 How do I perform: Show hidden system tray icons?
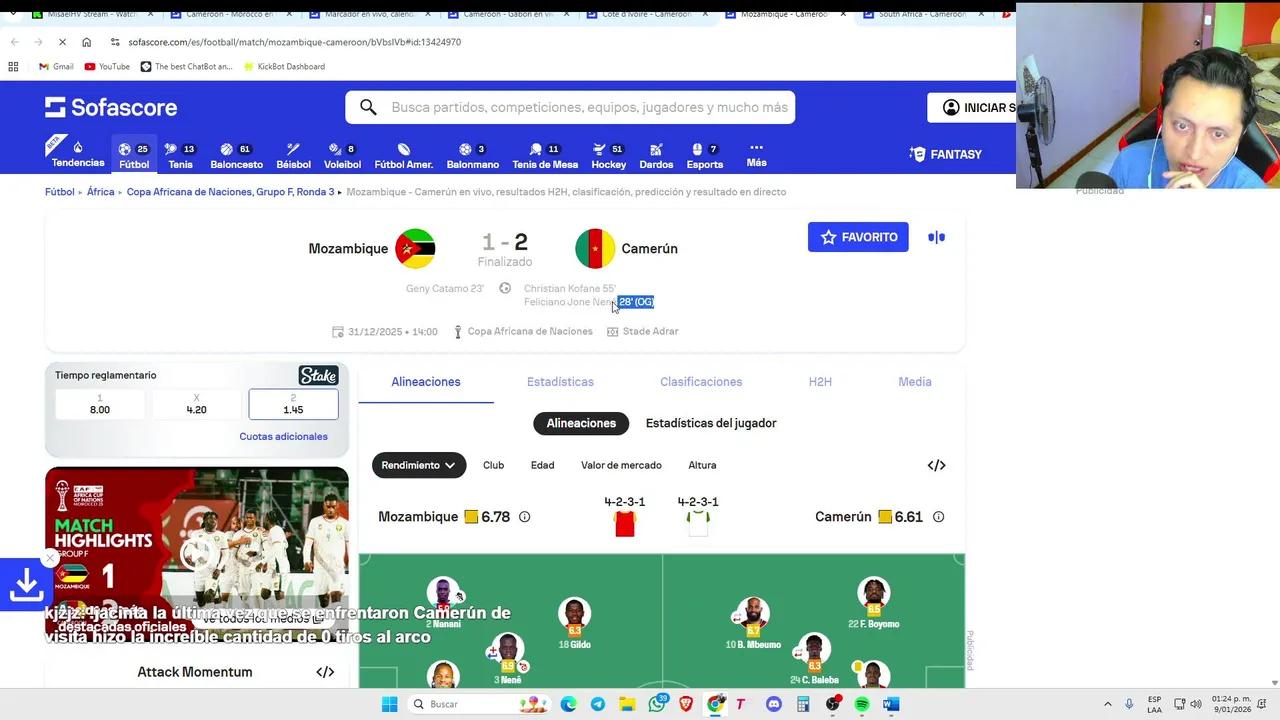pos(1107,704)
